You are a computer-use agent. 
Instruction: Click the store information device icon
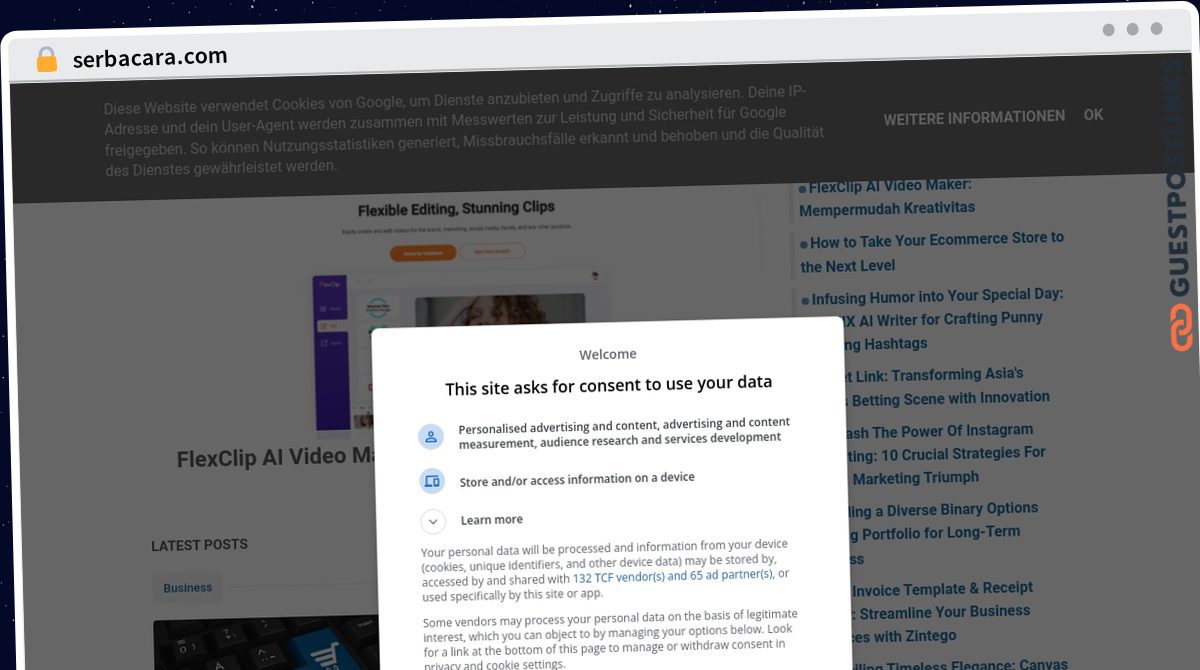coord(432,481)
